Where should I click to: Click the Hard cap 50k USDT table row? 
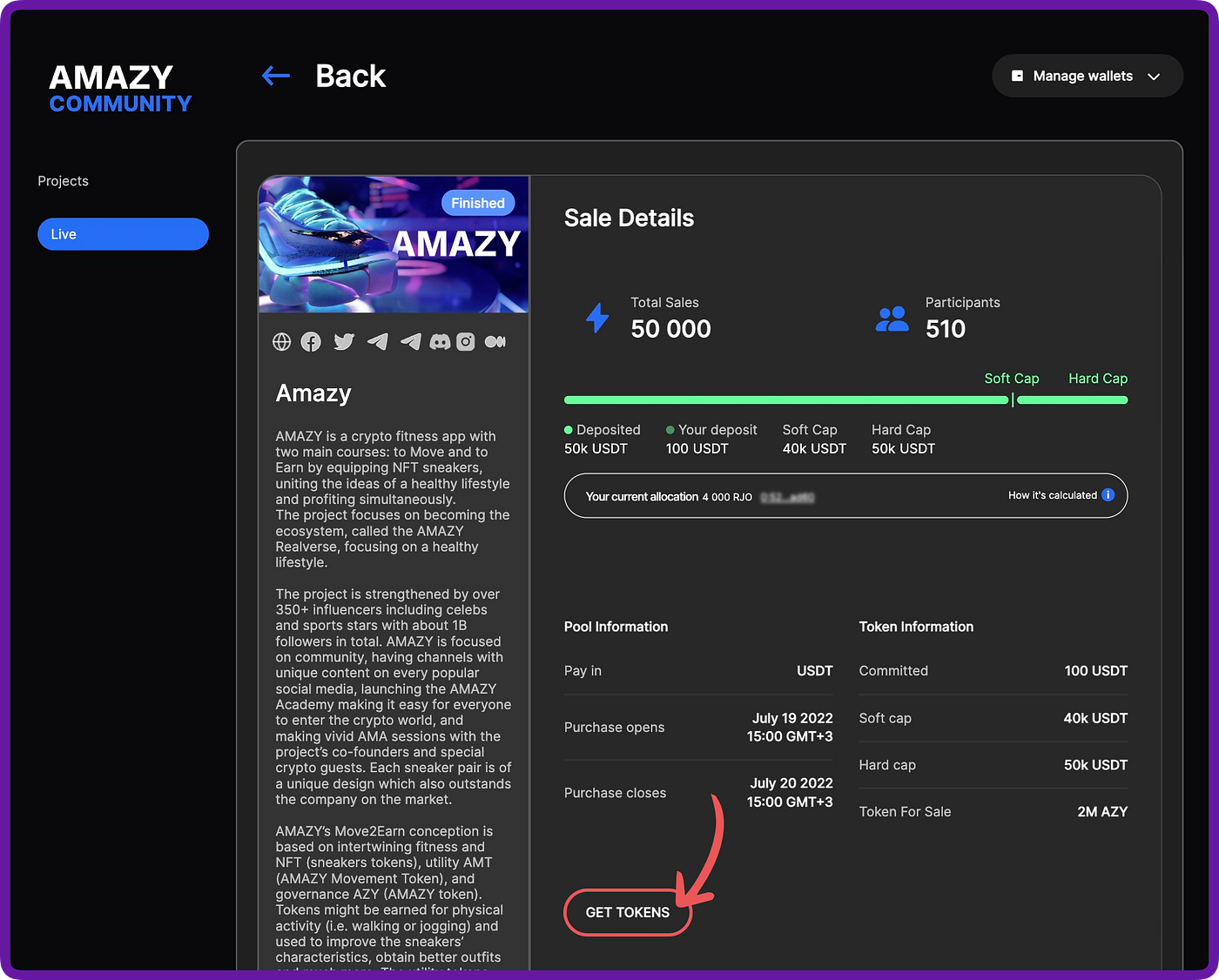point(993,765)
